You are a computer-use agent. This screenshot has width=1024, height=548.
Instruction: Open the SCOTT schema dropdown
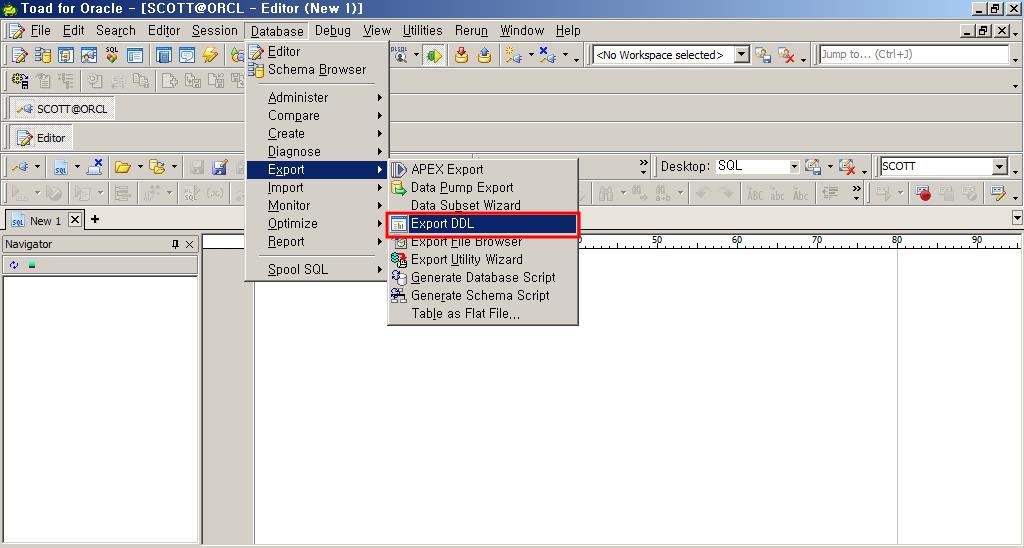pos(999,167)
